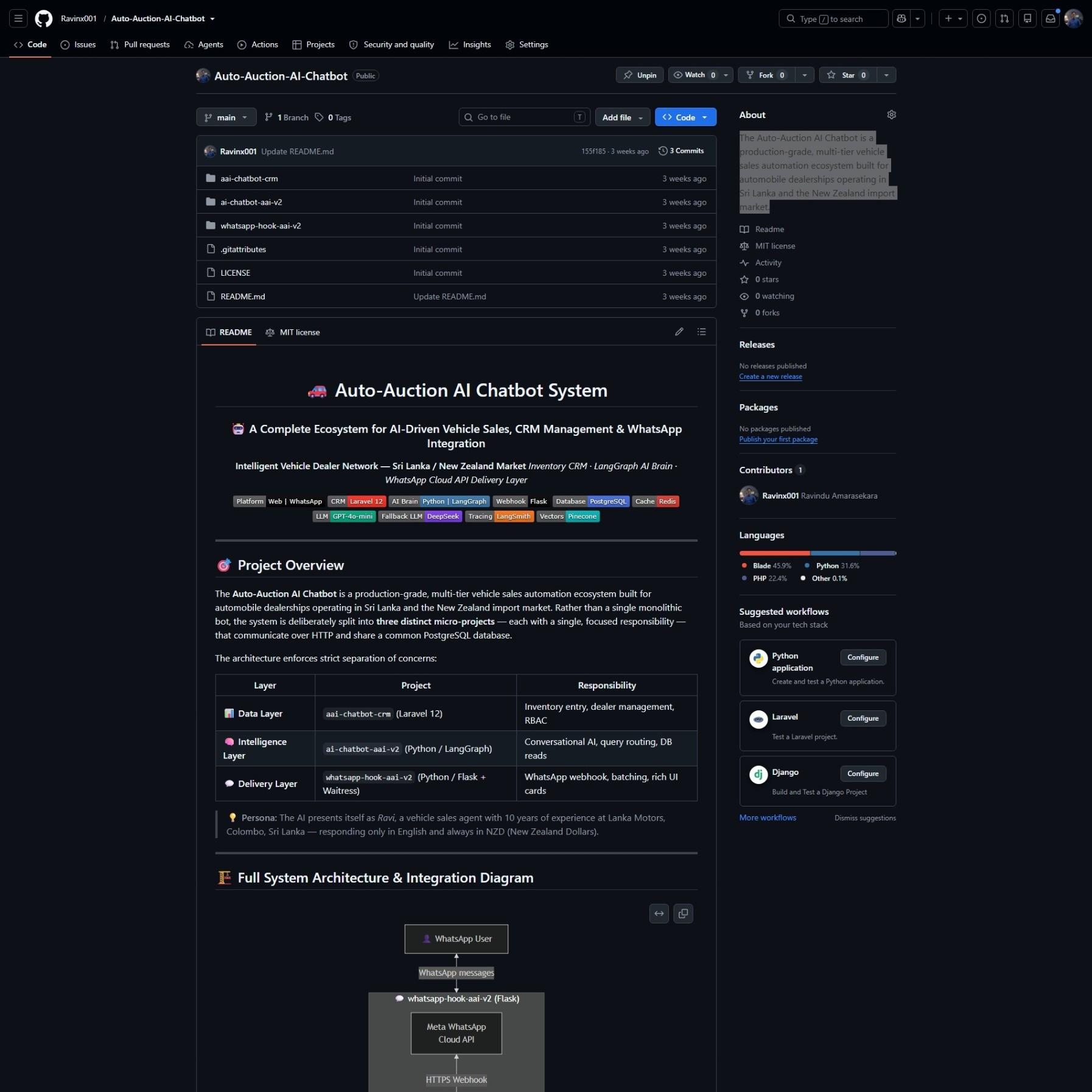The width and height of the screenshot is (1092, 1092).
Task: Click Create a new release link
Action: 771,377
